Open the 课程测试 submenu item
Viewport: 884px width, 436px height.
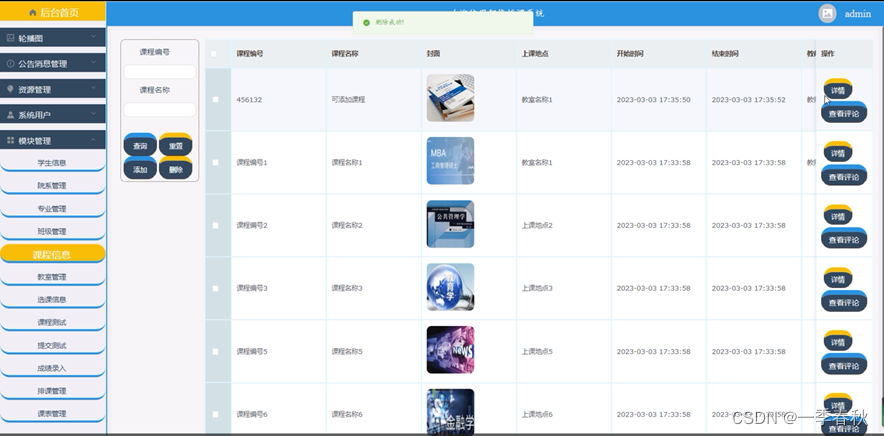52,322
